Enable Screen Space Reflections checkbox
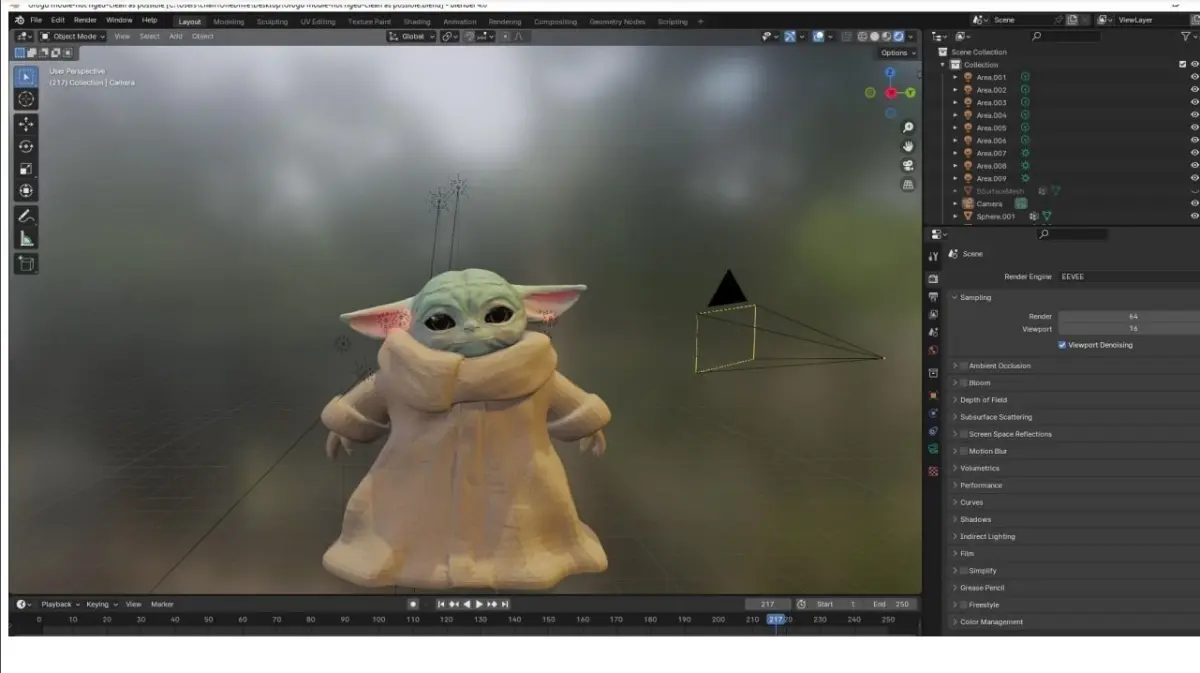The height and width of the screenshot is (673, 1200). coord(964,434)
